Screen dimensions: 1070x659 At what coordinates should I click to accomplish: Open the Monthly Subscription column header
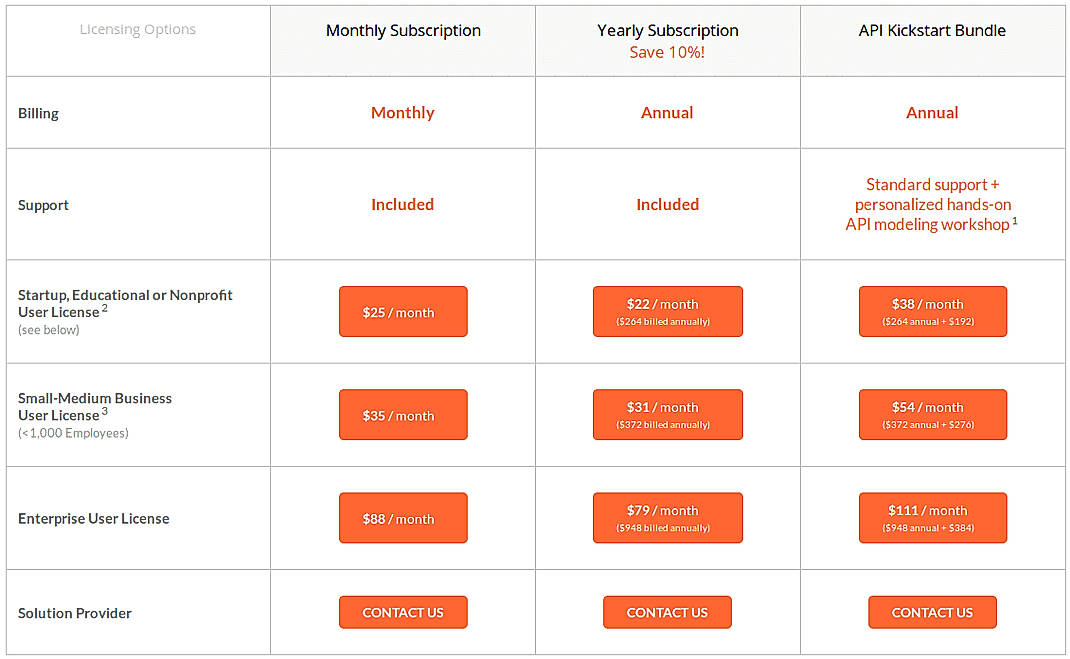(x=402, y=30)
